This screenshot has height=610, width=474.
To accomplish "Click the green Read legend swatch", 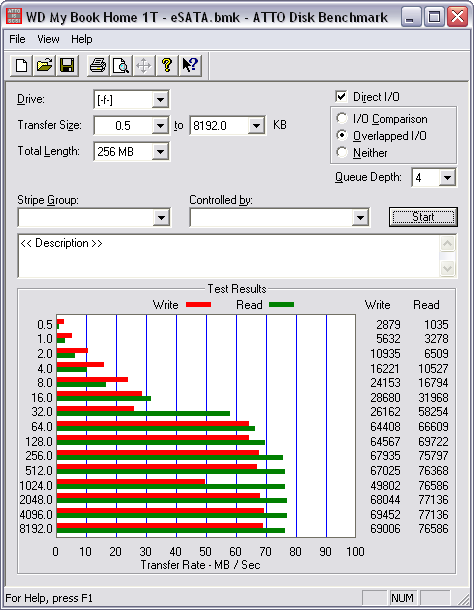I will click(281, 305).
